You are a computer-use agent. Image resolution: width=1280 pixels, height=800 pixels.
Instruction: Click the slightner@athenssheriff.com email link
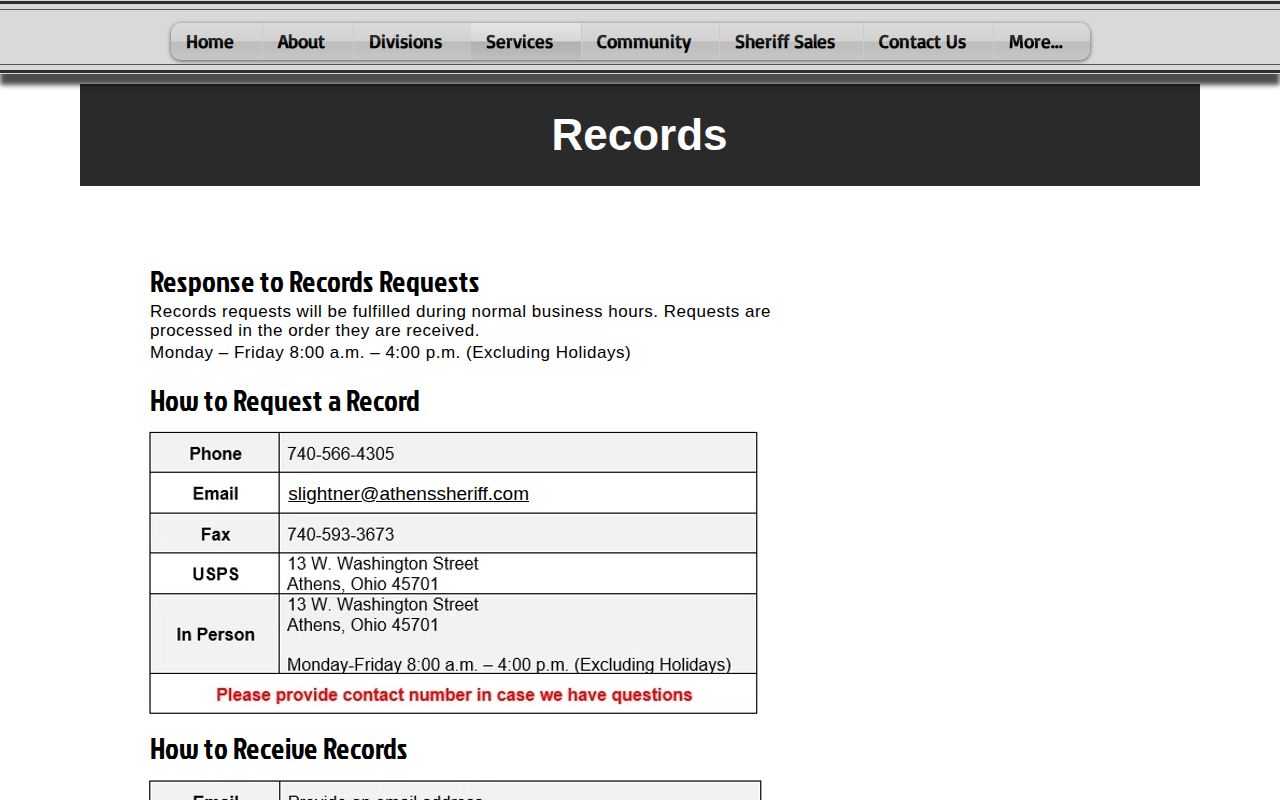point(408,493)
